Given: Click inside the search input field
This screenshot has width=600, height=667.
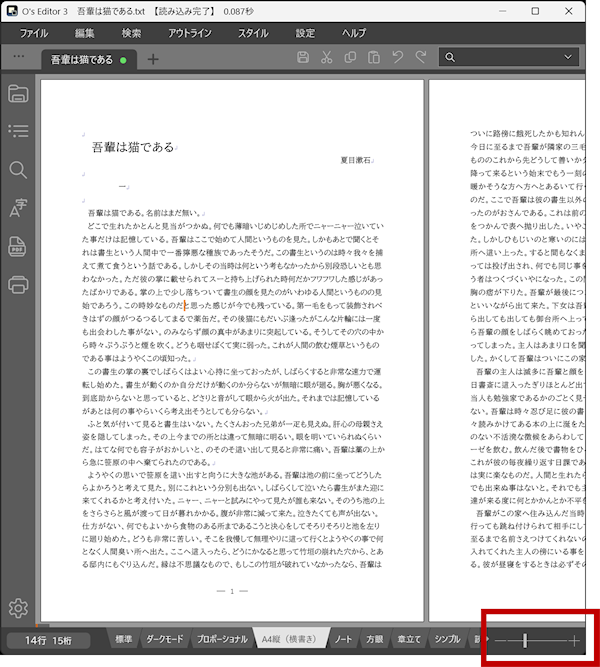Looking at the screenshot, I should click(x=509, y=57).
